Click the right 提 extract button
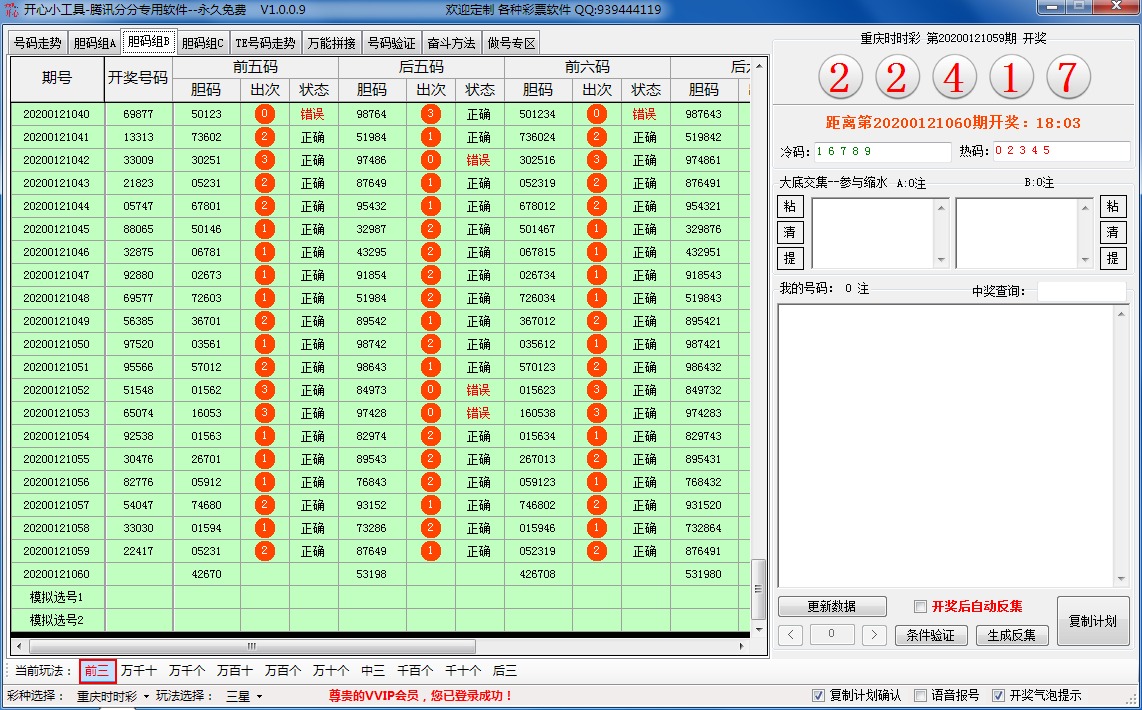 pos(1112,258)
